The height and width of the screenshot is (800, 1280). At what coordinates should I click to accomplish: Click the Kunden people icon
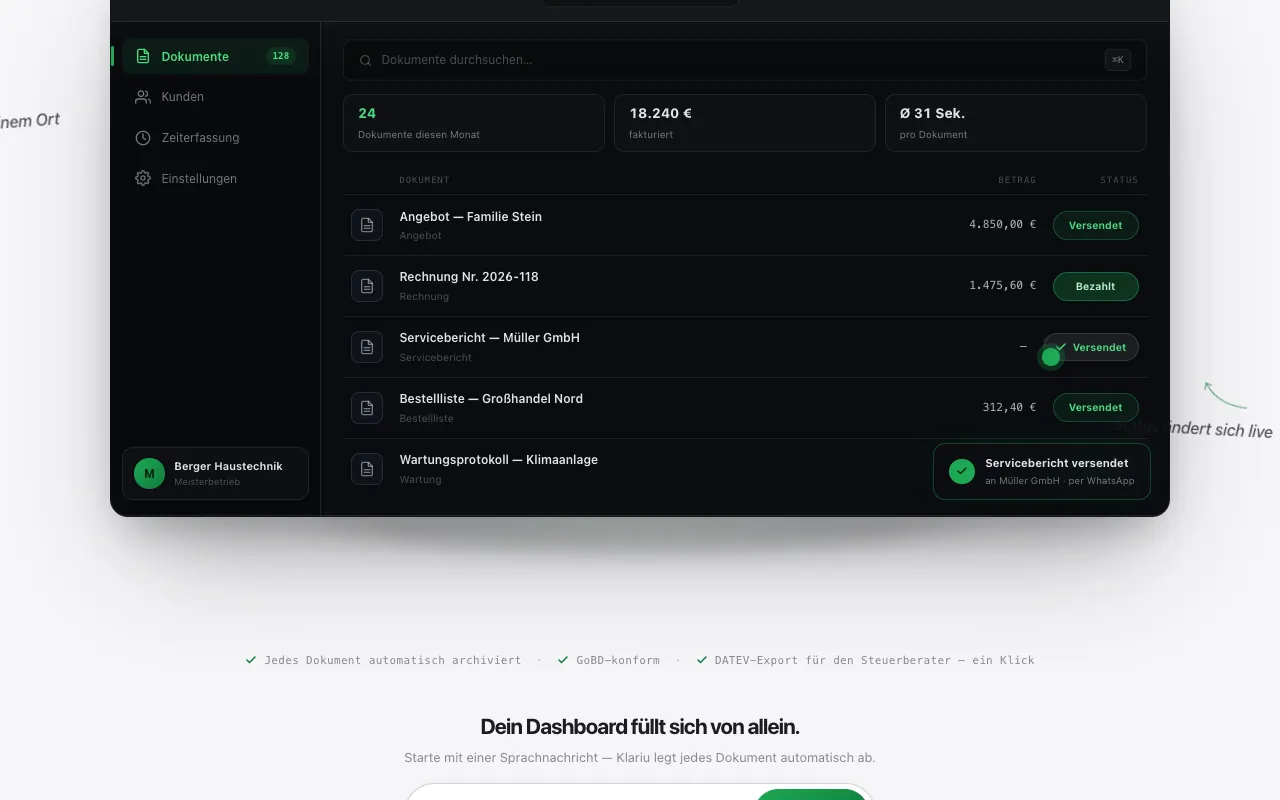(143, 97)
